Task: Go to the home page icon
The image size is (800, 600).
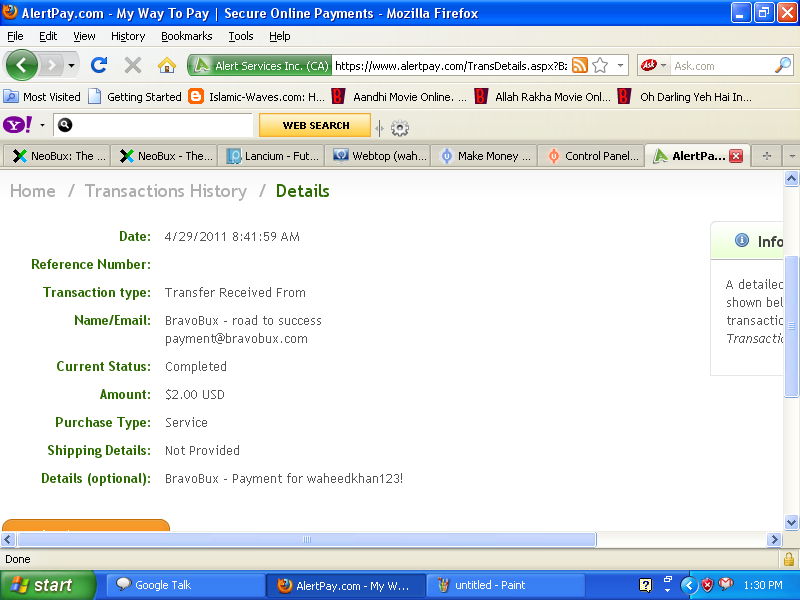Action: coord(167,65)
